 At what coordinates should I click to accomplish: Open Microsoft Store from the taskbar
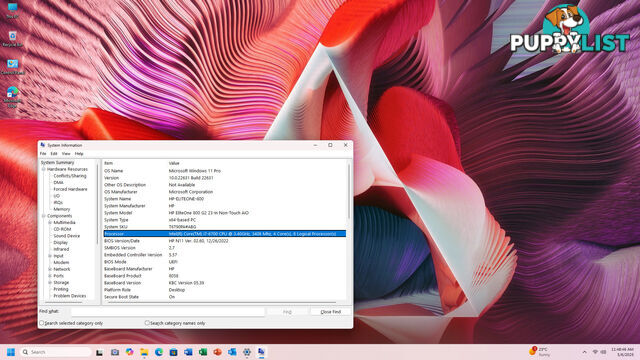click(173, 352)
